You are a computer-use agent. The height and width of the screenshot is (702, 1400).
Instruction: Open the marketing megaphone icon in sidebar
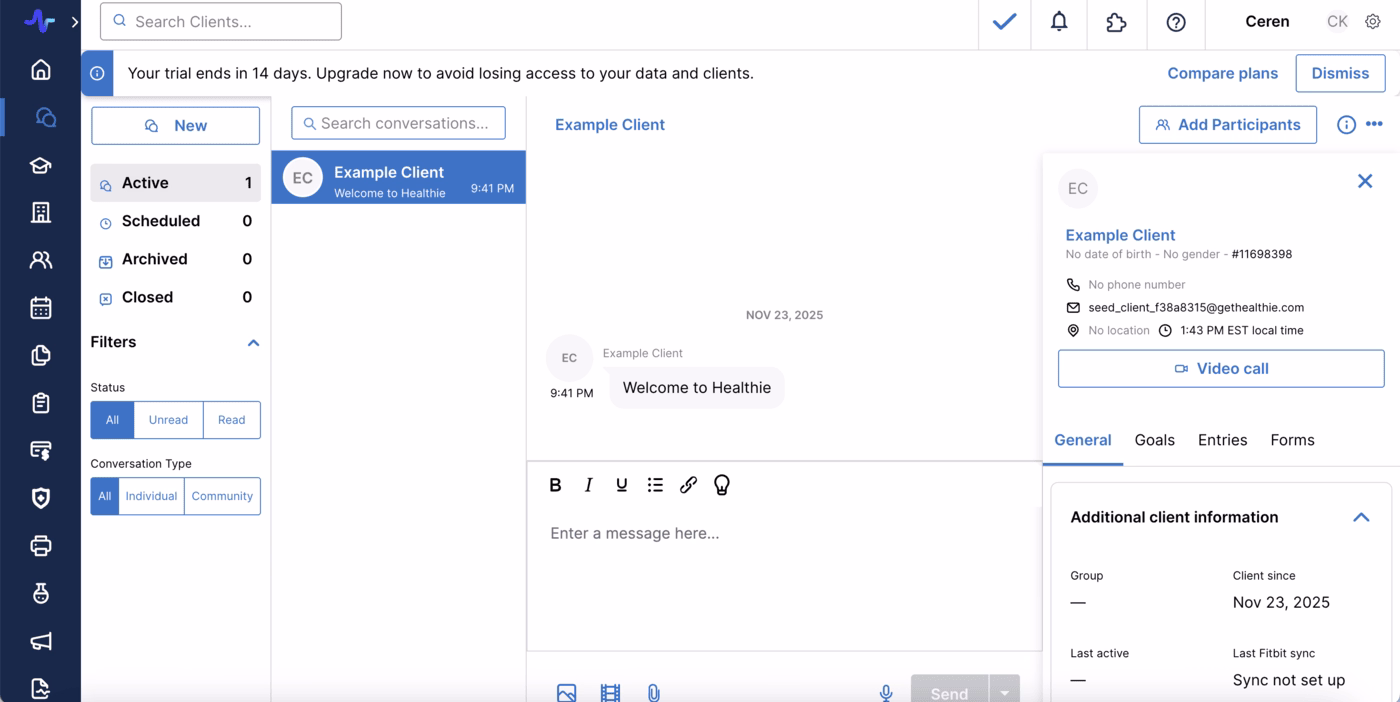tap(40, 641)
